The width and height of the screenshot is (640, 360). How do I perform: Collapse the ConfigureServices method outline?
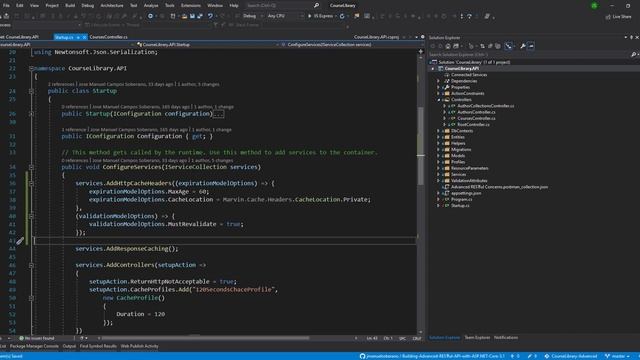tap(31, 167)
